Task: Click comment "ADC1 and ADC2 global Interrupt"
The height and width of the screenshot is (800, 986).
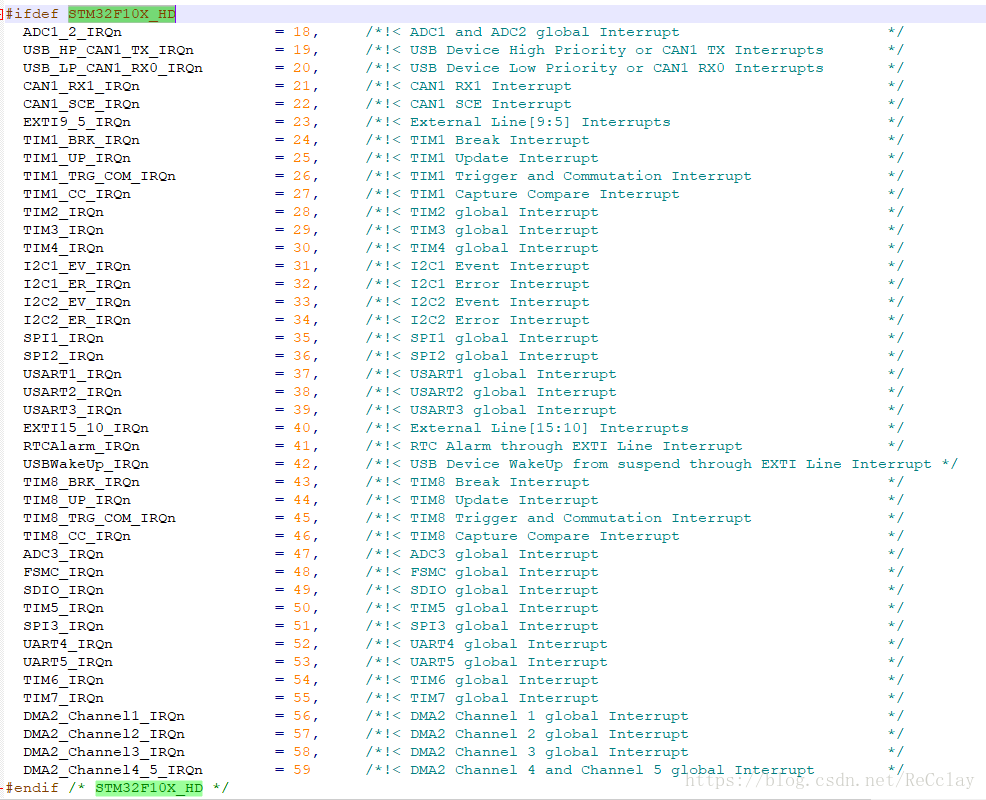Action: [545, 32]
